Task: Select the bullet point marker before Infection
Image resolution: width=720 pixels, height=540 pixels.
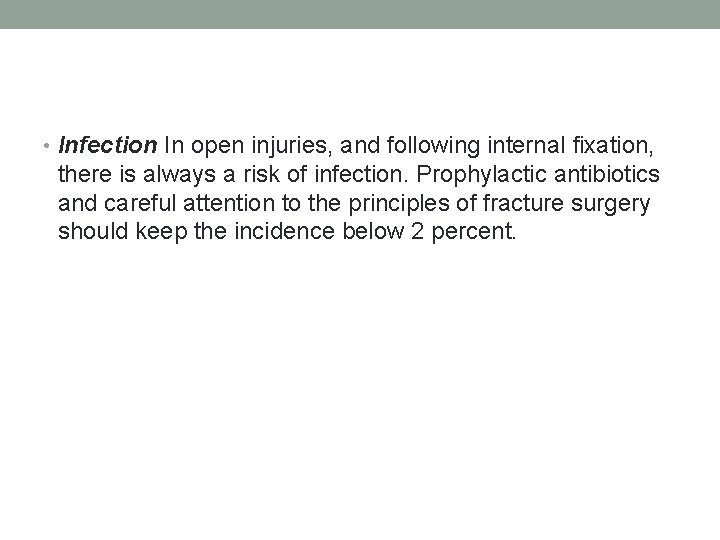Action: coord(46,146)
